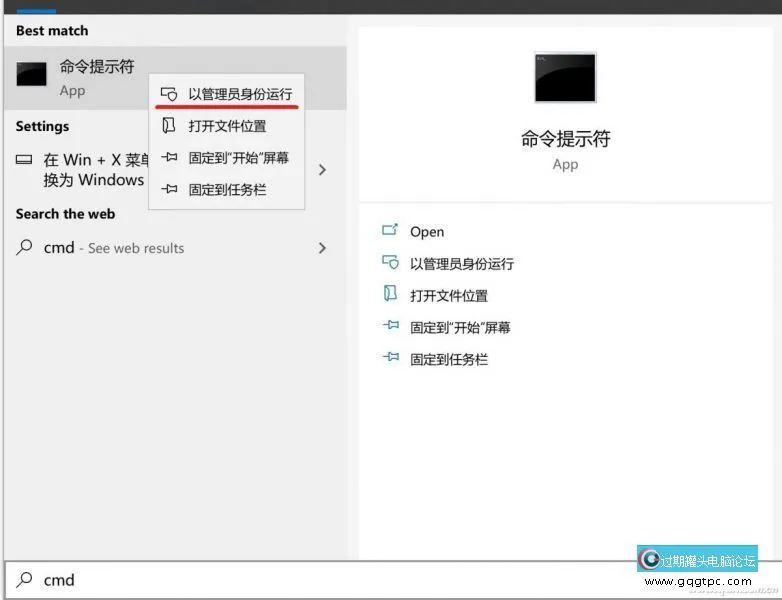Click the file location icon in the right pane

coord(390,294)
